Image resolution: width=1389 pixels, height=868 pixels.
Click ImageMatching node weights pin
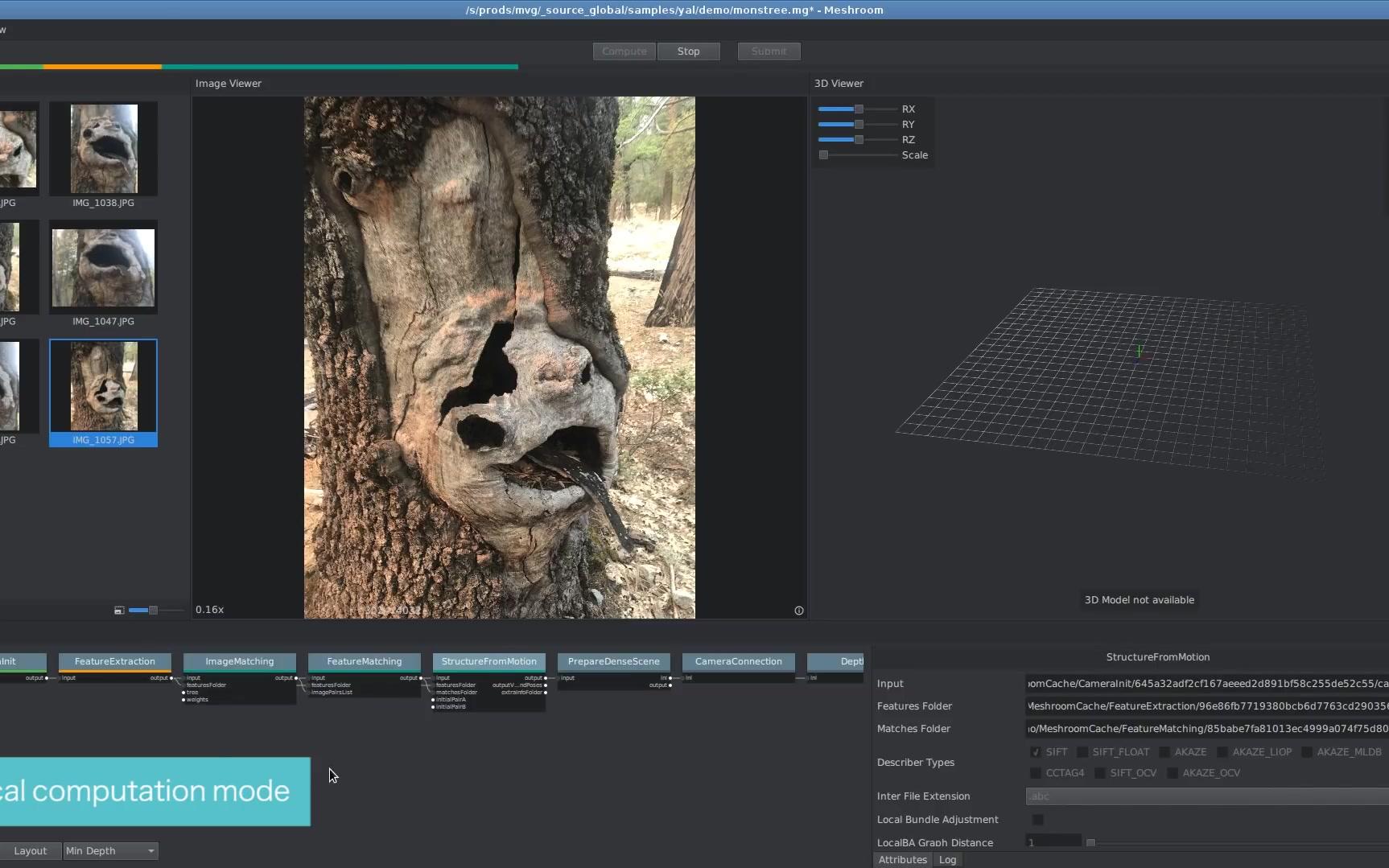coord(184,700)
